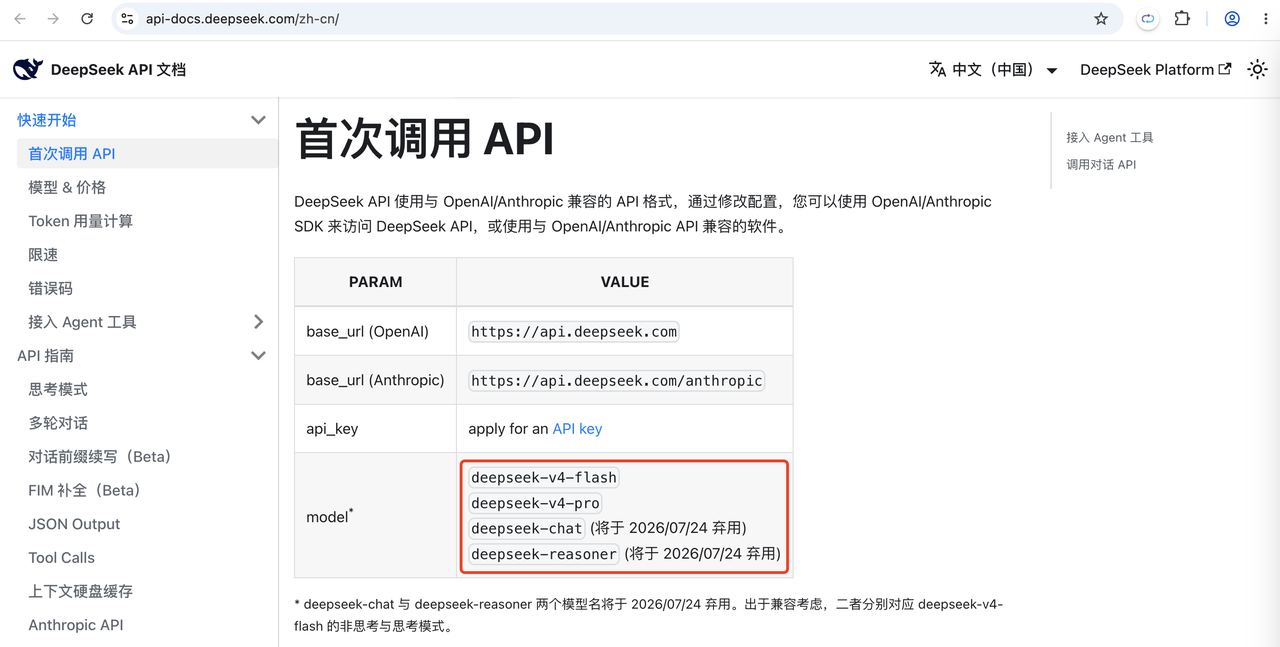Open Tool Calls sidebar page
The image size is (1280, 647).
click(x=62, y=558)
